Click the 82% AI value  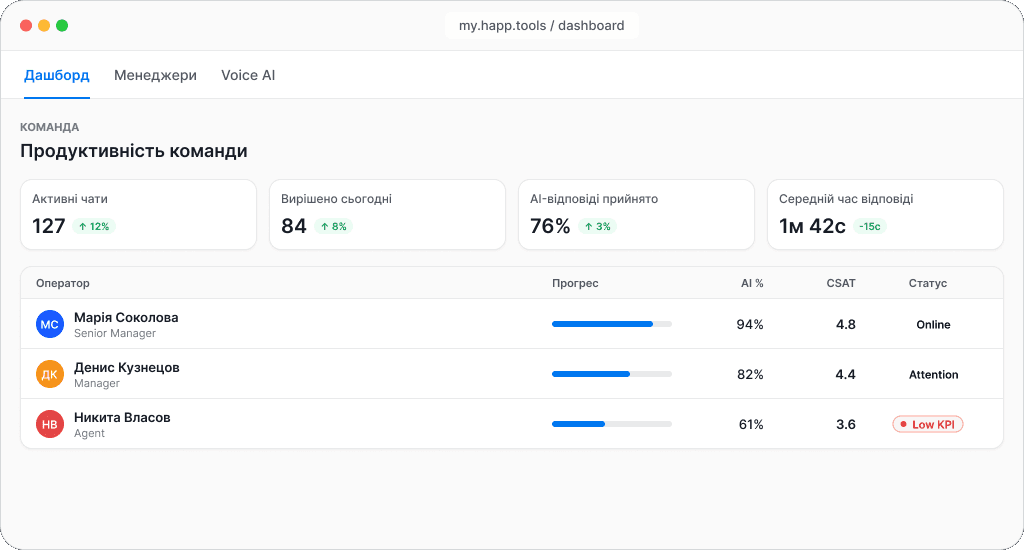click(750, 374)
